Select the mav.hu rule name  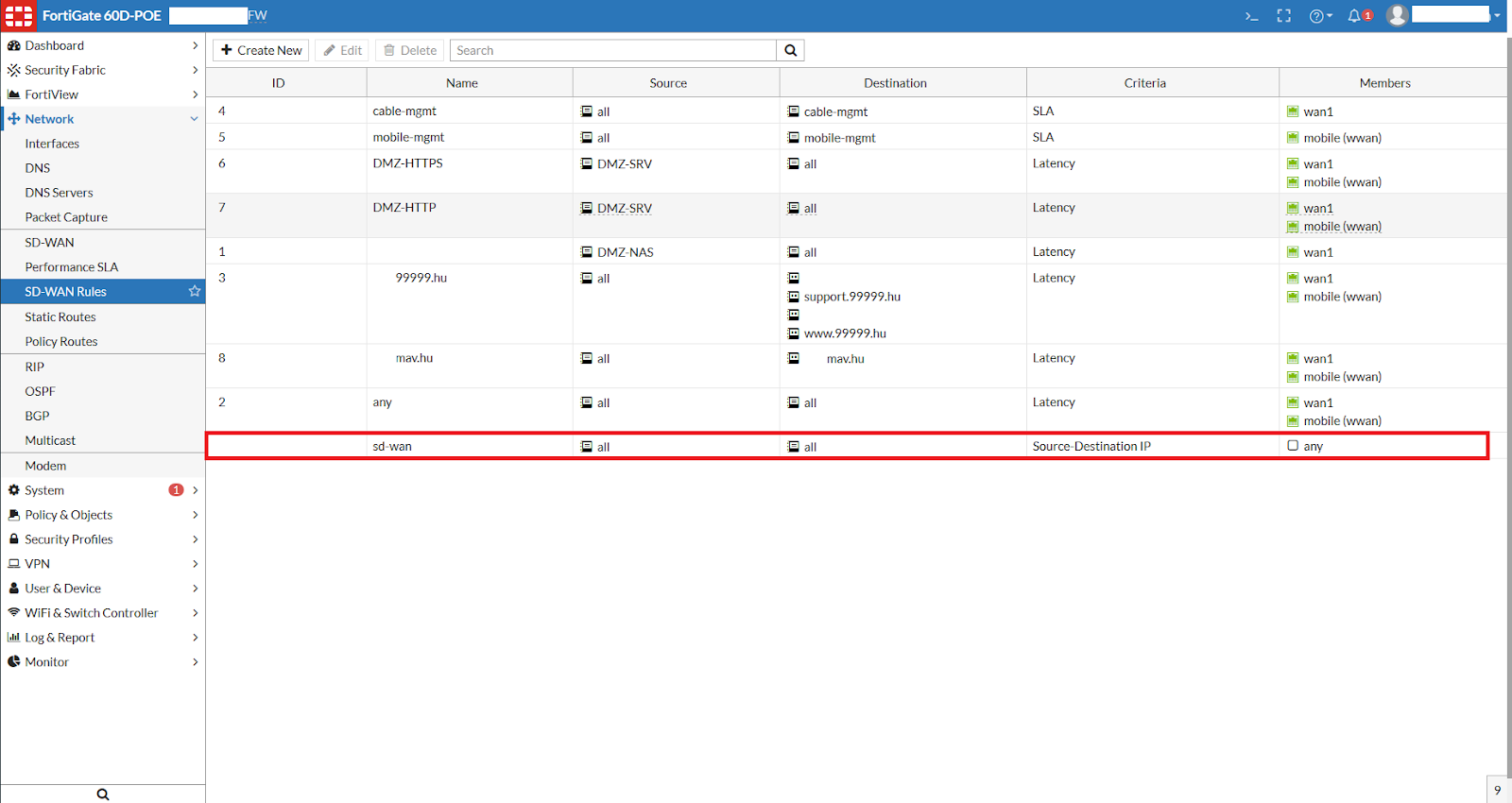(414, 358)
